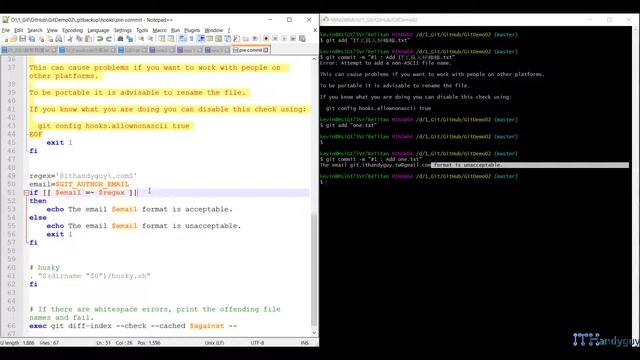Viewport: 640px width, 360px height.
Task: Close the current document with the menu bar X
Action: coord(315,30)
